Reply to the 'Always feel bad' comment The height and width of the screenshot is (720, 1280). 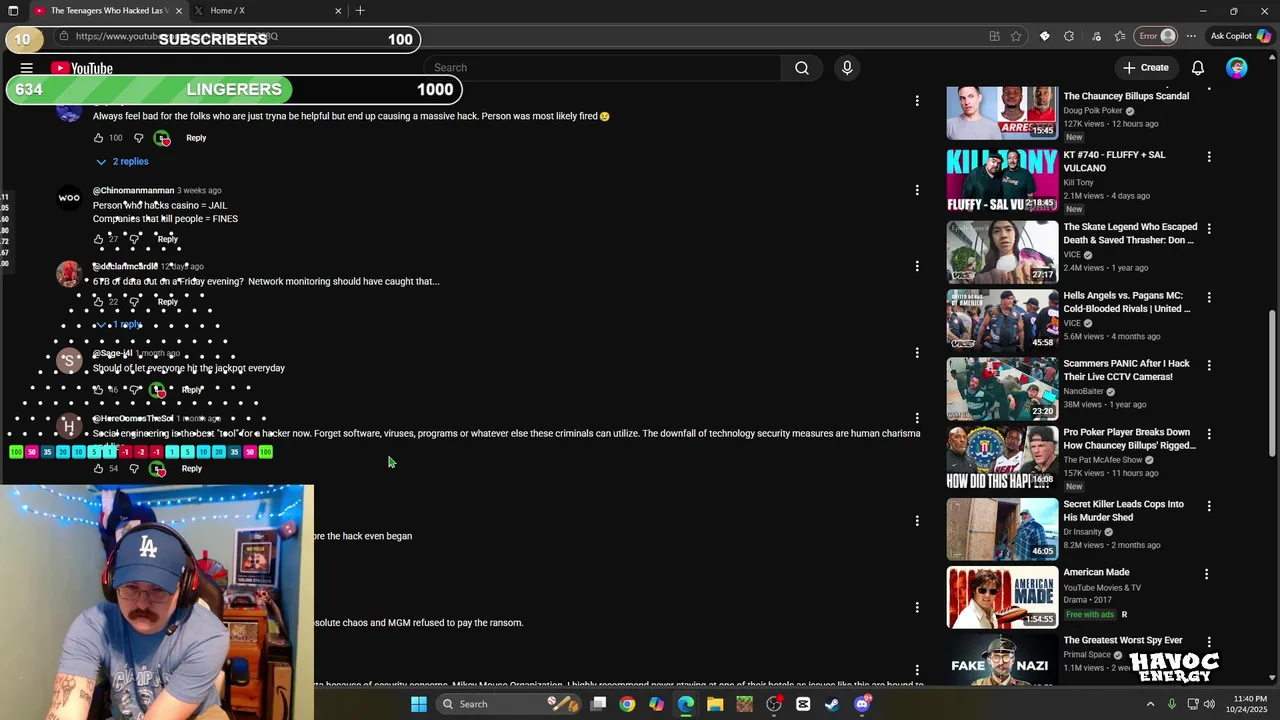pos(196,138)
